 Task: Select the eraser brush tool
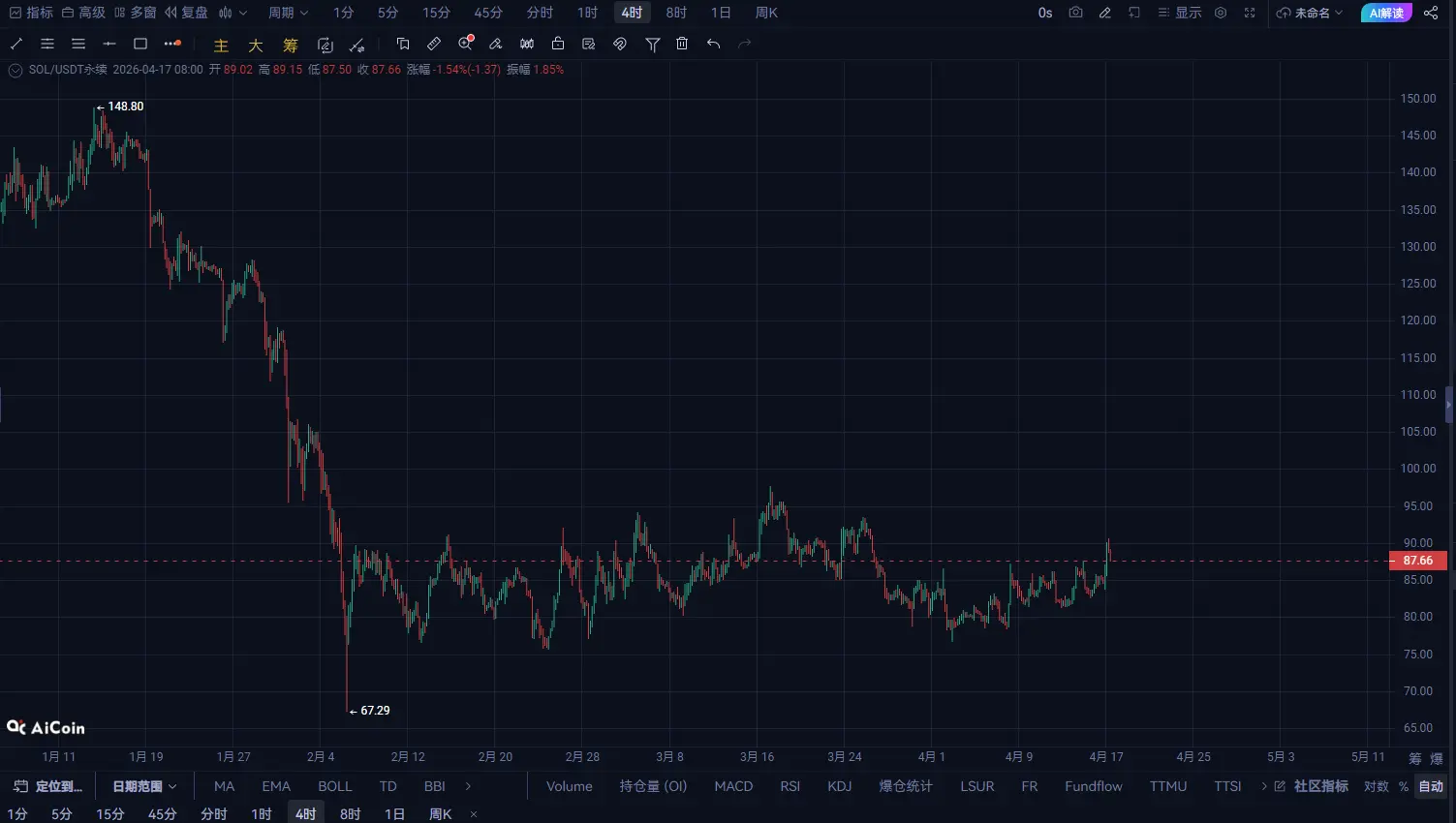coord(496,44)
